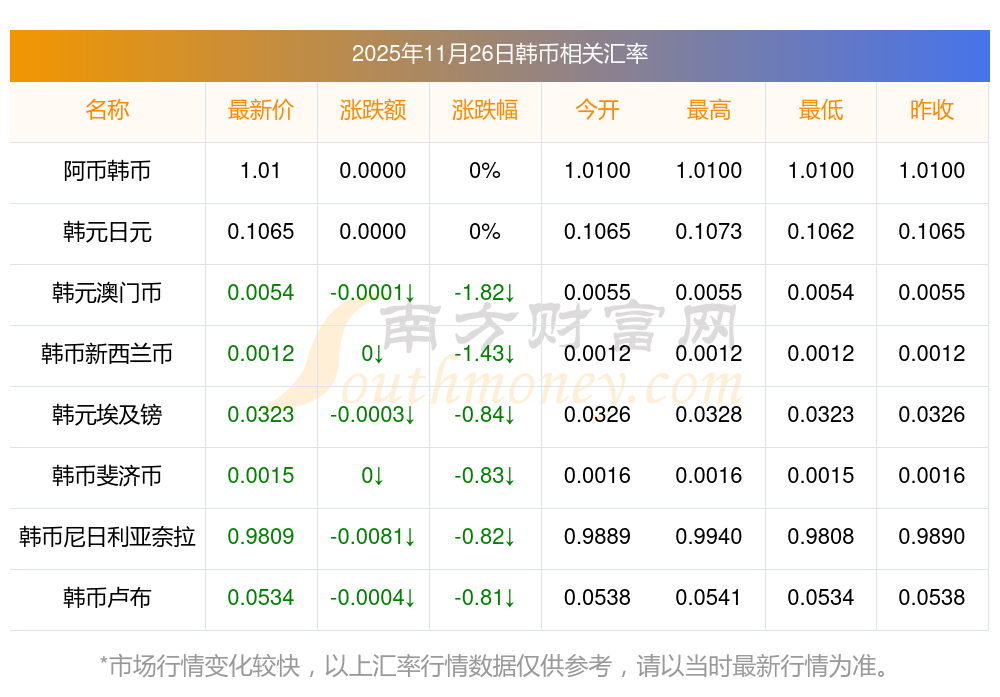
Task: Select the 韩币斐济币 row name
Action: point(107,476)
